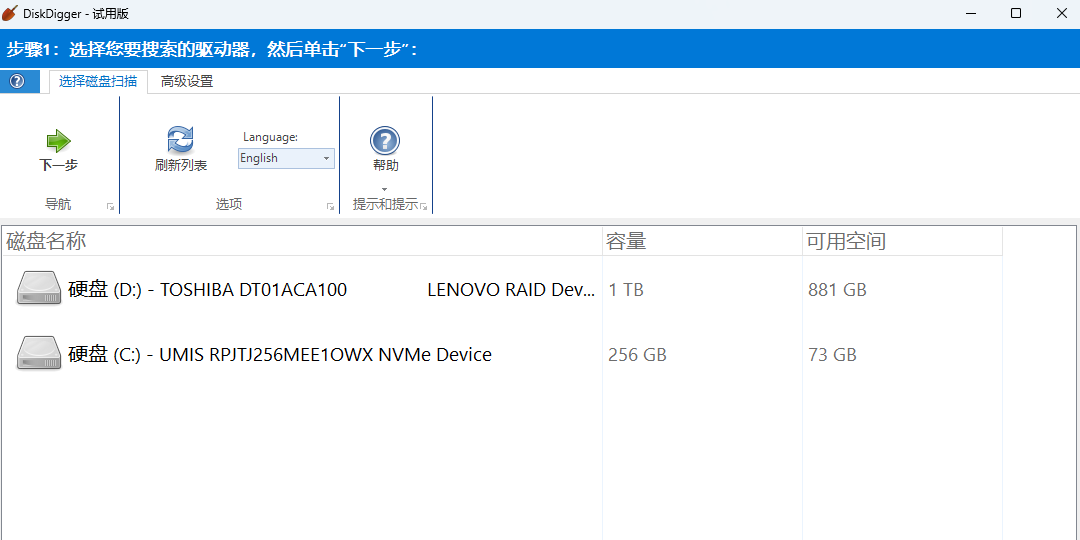Open the 导航 group dialog launcher

pos(110,207)
